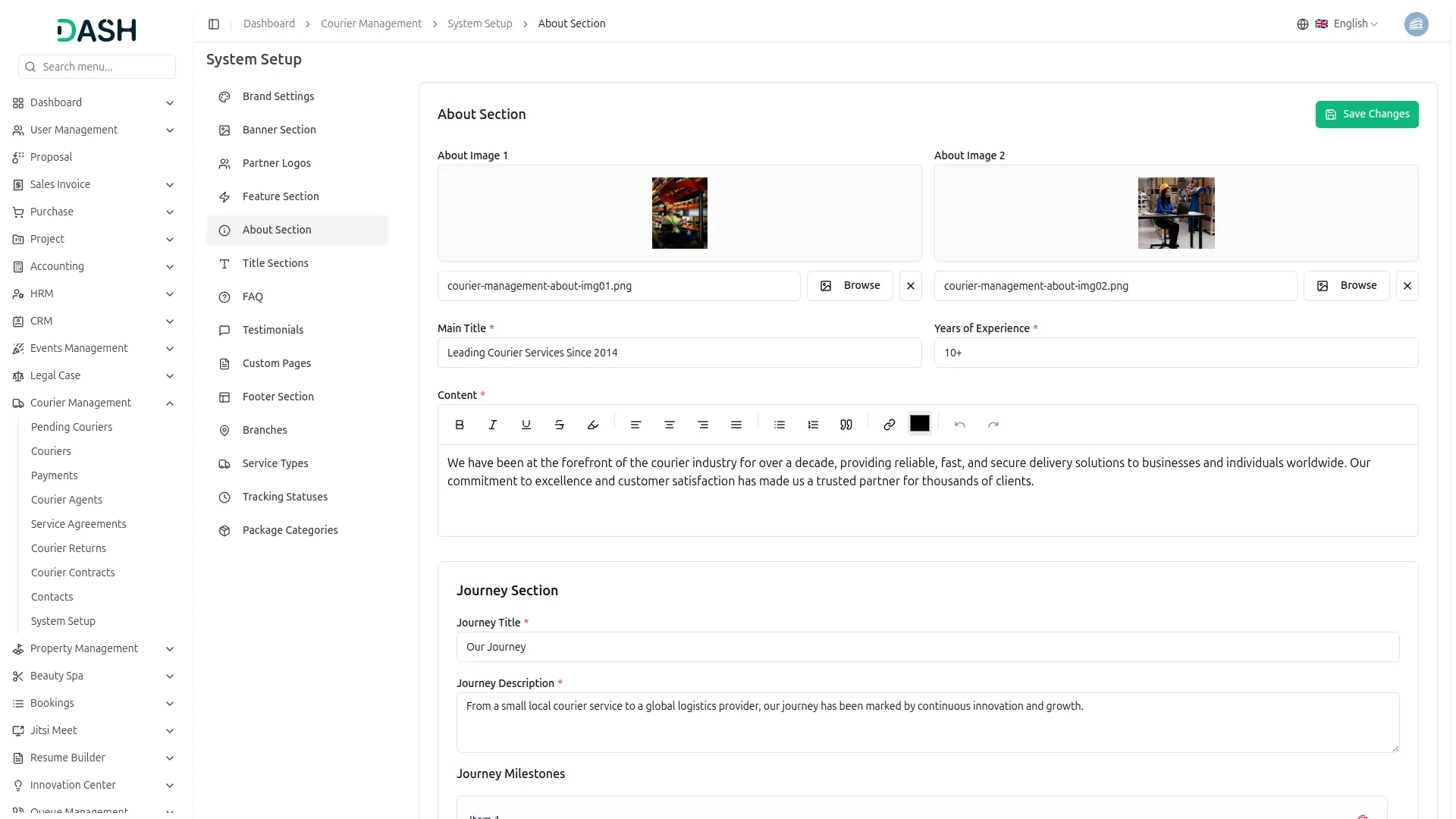Toggle bullet list formatting
Viewport: 1456px width, 819px height.
(x=780, y=425)
